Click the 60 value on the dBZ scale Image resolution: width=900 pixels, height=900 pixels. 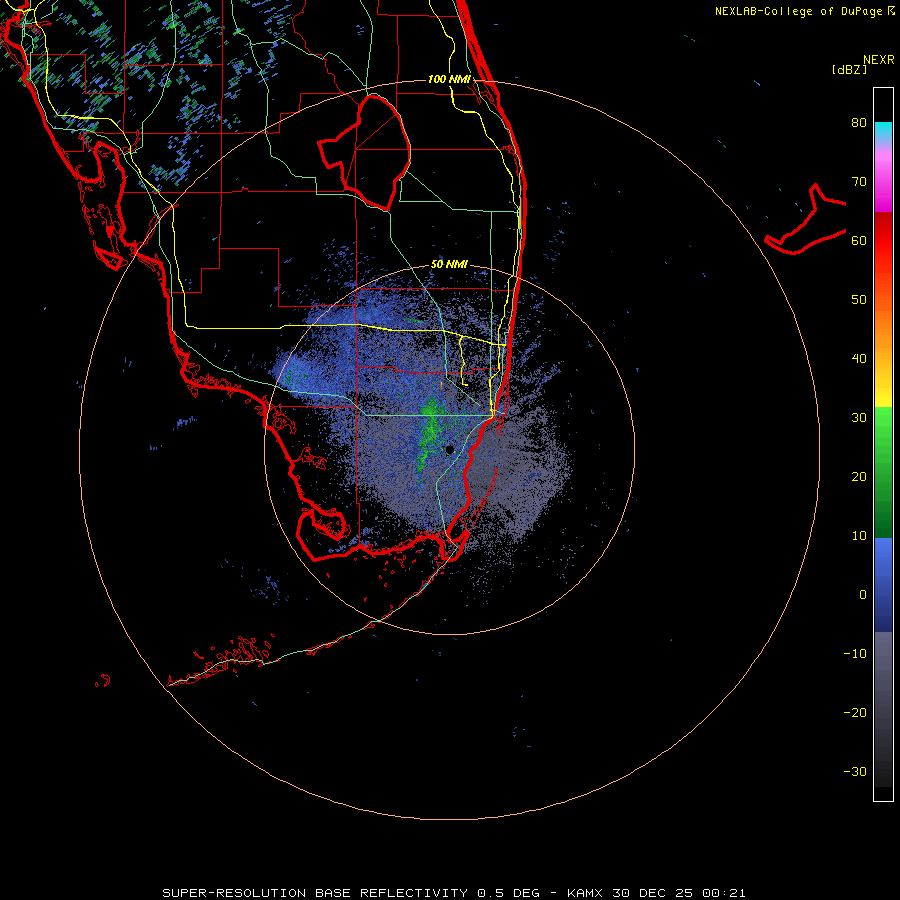pos(859,240)
